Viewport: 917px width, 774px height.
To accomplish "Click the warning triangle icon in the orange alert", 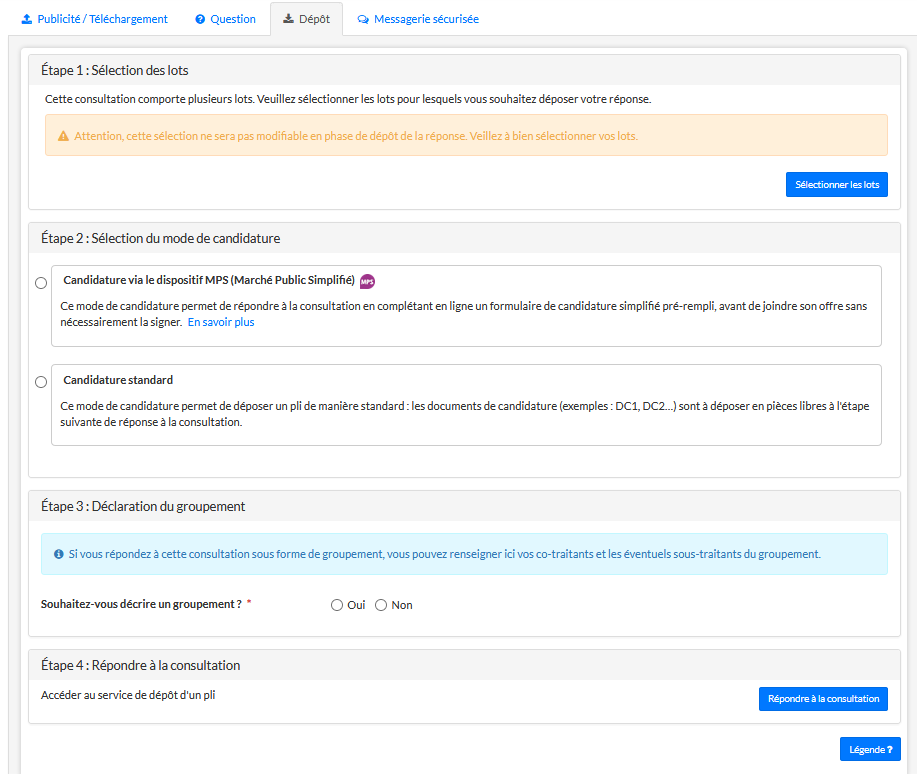I will 63,136.
